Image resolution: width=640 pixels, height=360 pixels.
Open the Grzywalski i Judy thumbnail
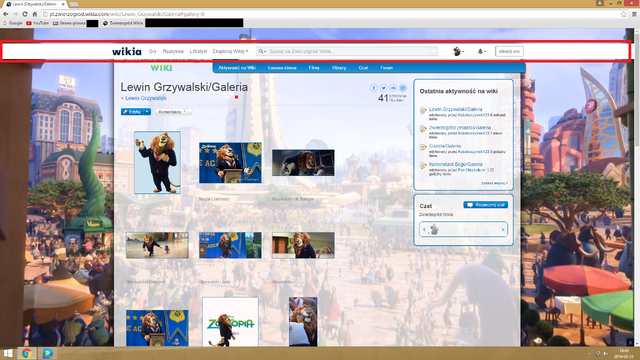[230, 245]
